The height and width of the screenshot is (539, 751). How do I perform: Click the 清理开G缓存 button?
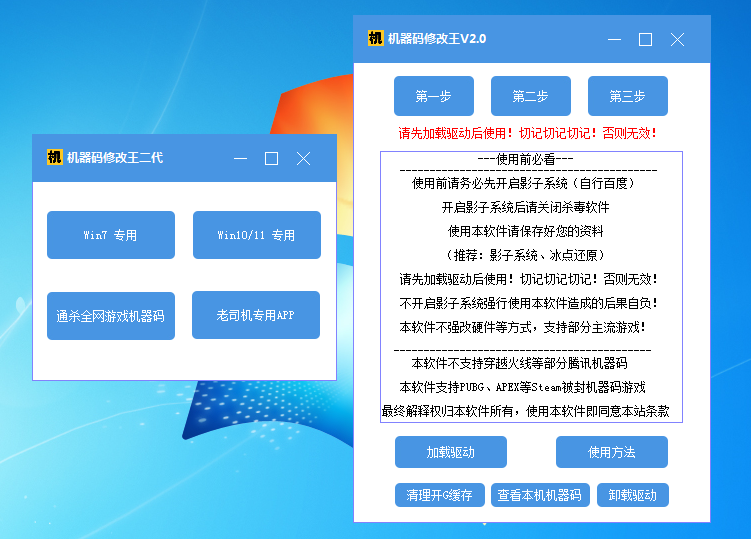pos(440,495)
